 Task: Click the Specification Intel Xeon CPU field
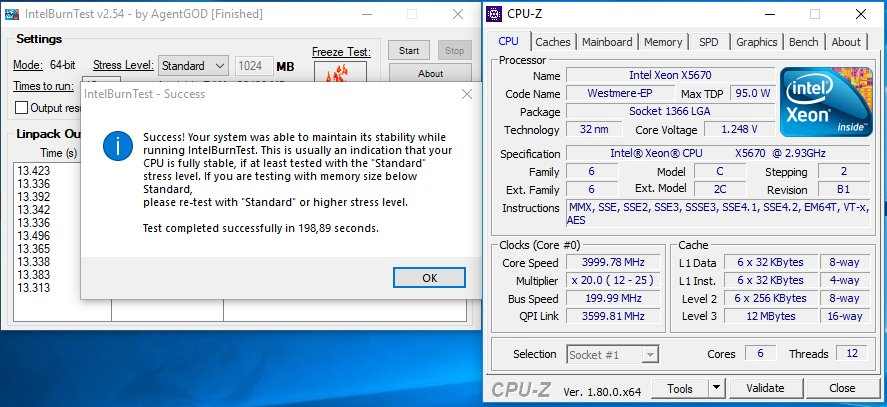tap(718, 153)
